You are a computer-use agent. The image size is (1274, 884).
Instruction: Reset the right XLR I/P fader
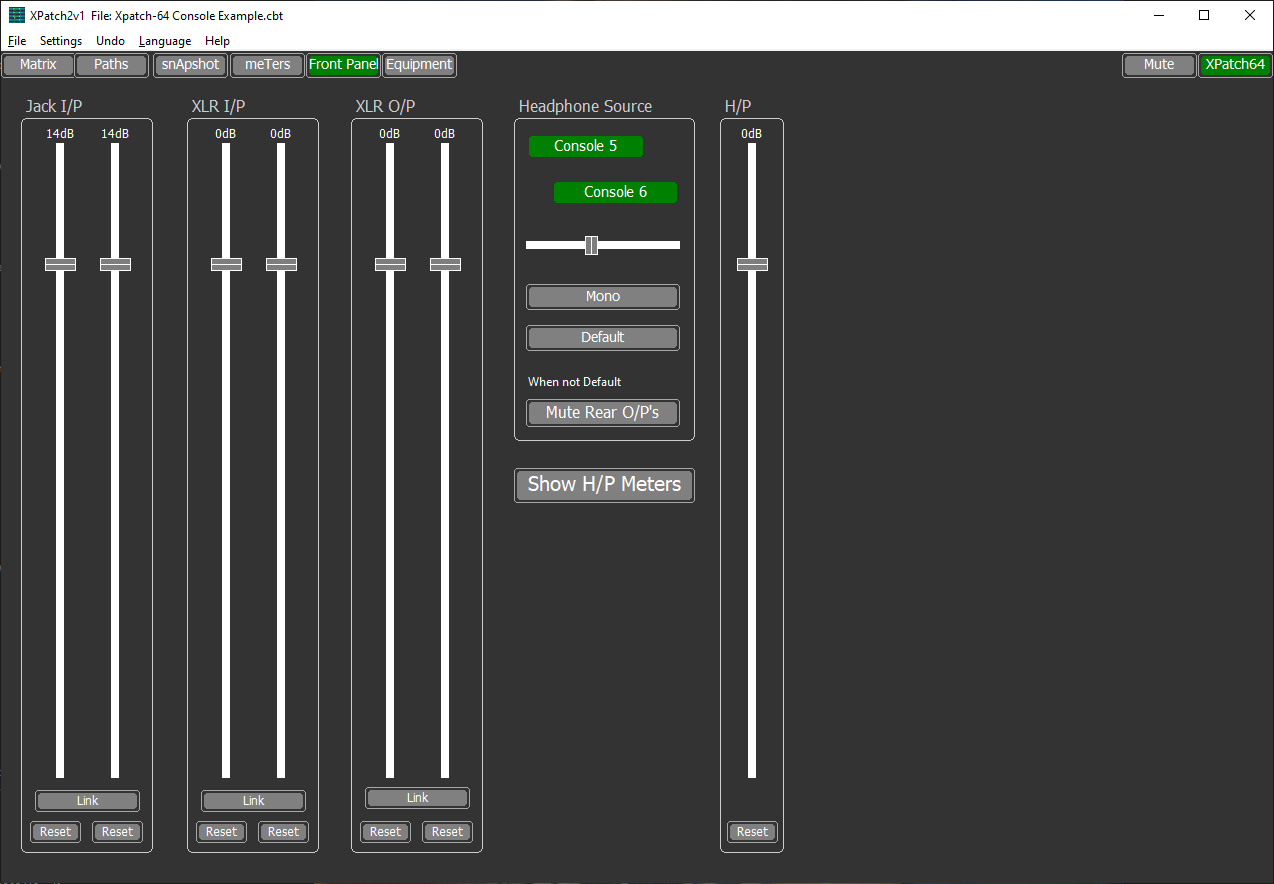point(283,832)
